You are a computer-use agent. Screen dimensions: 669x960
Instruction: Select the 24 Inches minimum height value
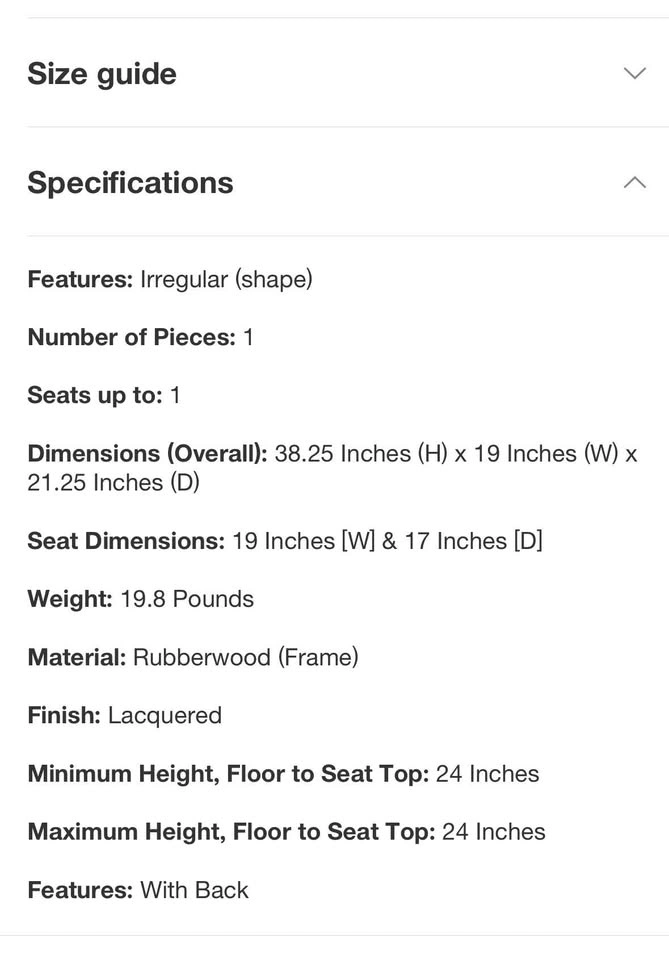click(x=487, y=774)
